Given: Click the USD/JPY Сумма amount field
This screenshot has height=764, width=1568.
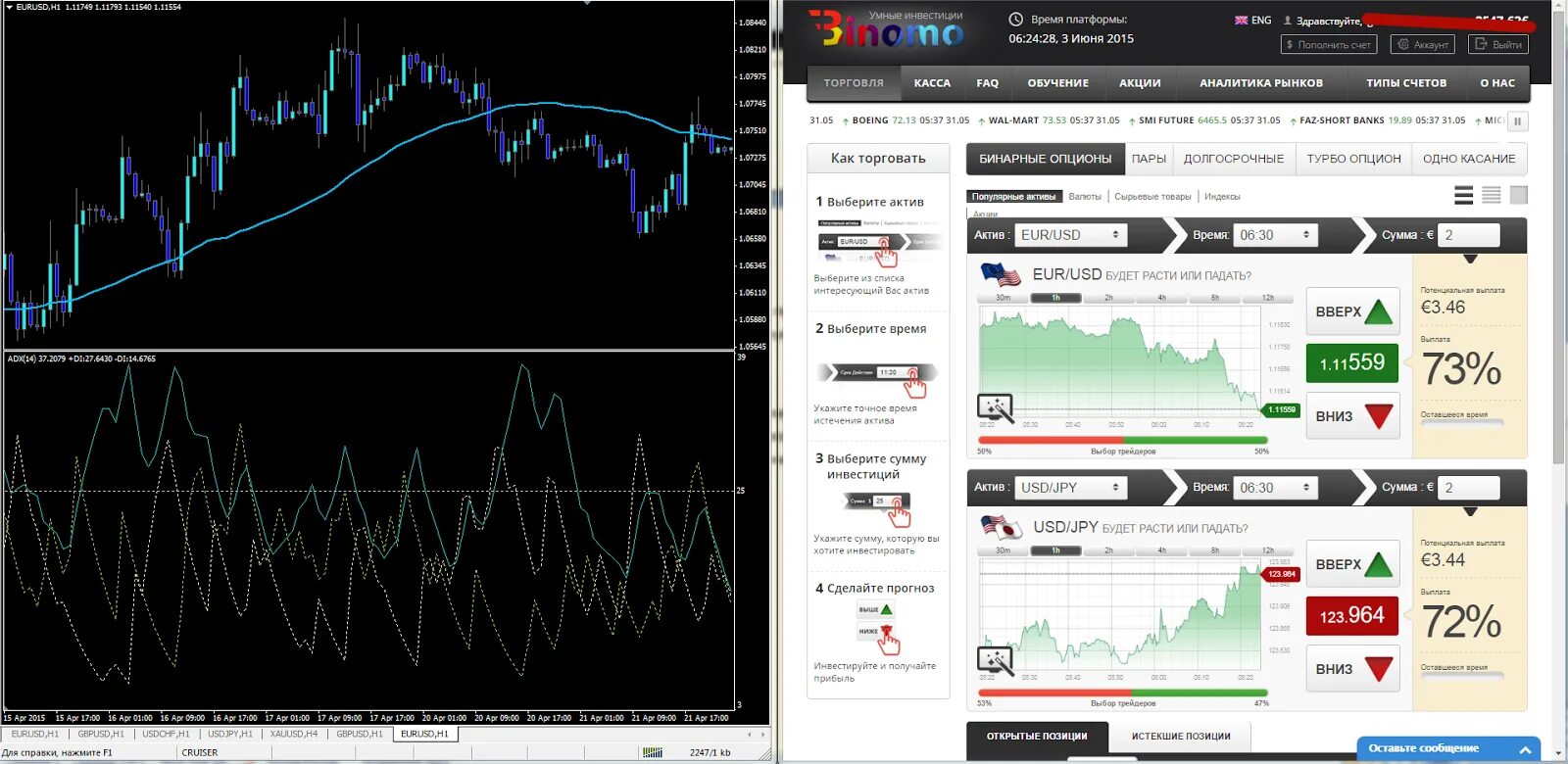Looking at the screenshot, I should tap(1469, 488).
